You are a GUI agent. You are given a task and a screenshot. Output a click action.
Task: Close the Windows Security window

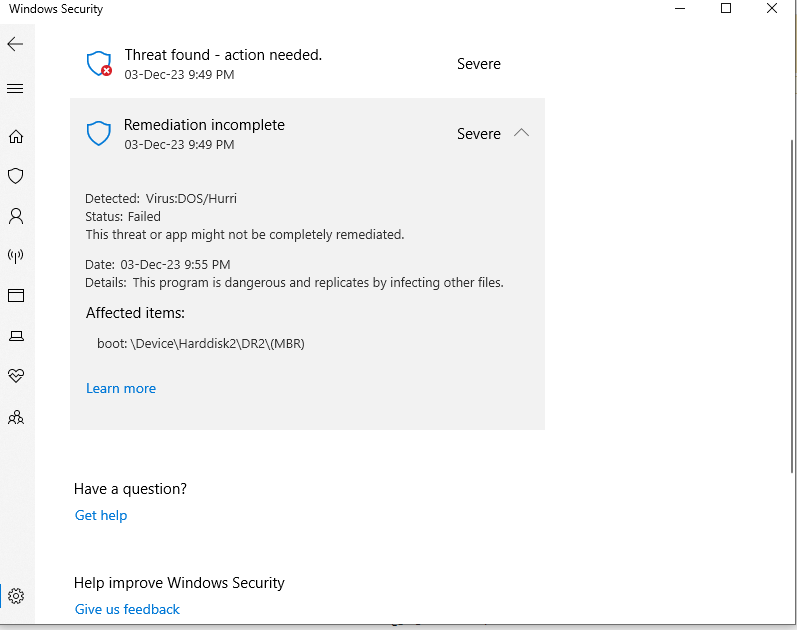(x=772, y=8)
